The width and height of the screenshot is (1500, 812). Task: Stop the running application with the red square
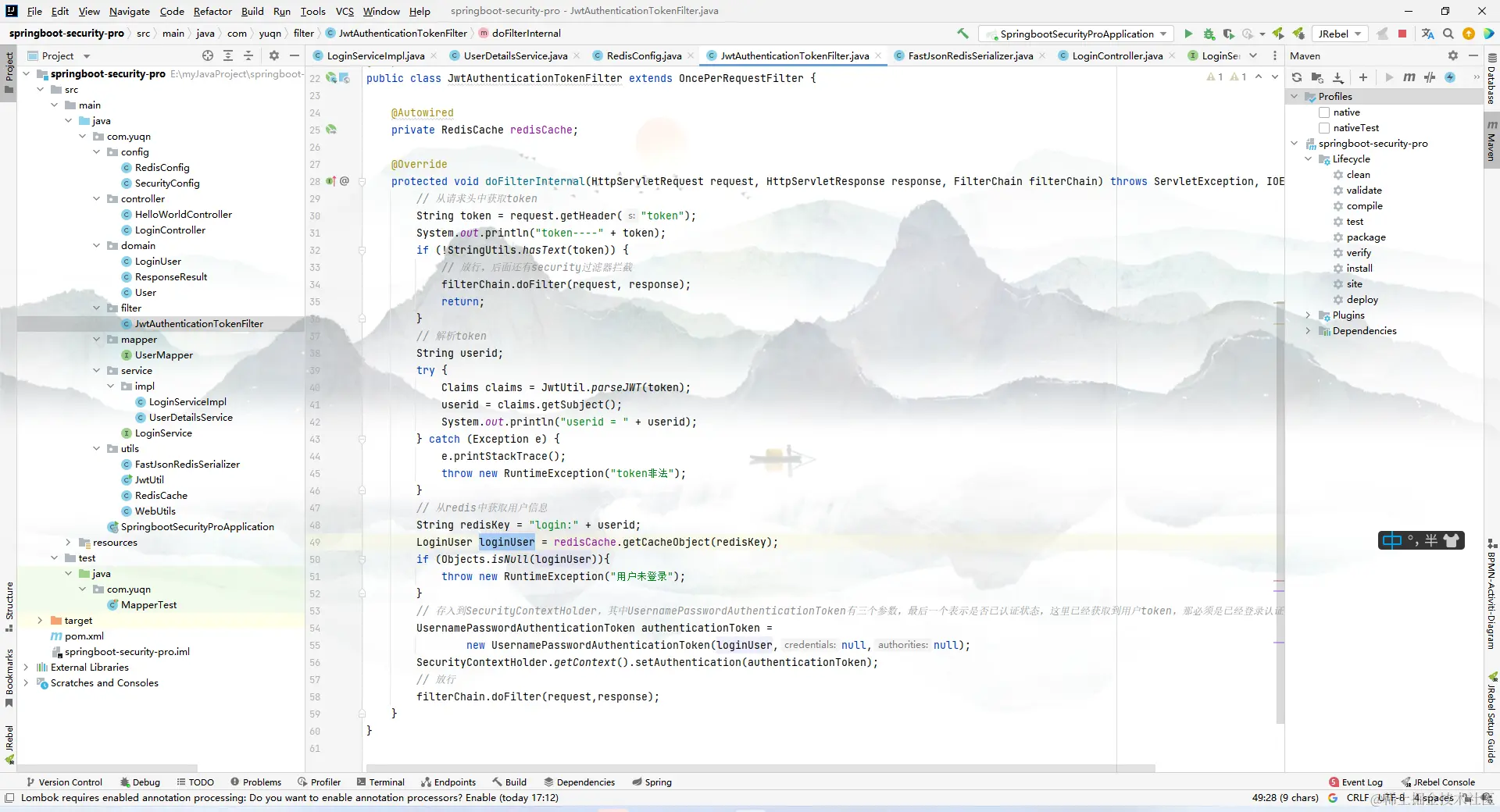click(1402, 34)
